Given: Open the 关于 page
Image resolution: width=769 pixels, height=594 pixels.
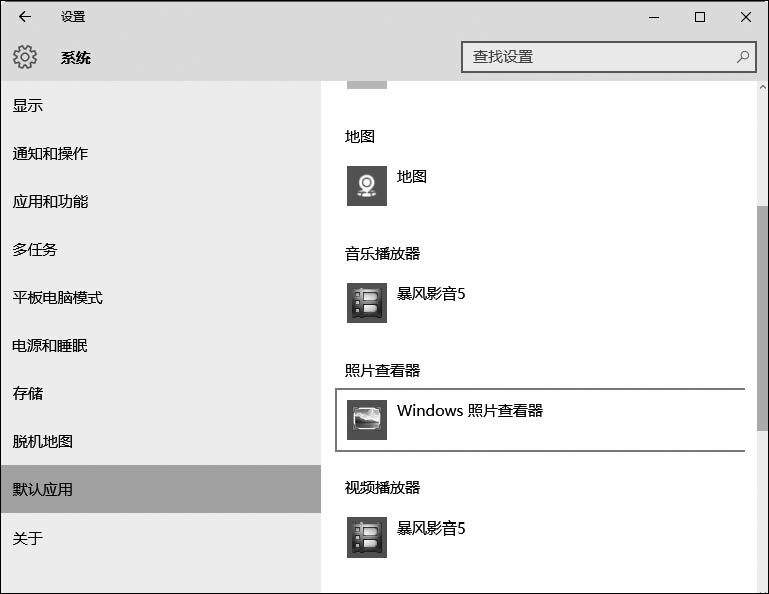Looking at the screenshot, I should click(x=161, y=538).
